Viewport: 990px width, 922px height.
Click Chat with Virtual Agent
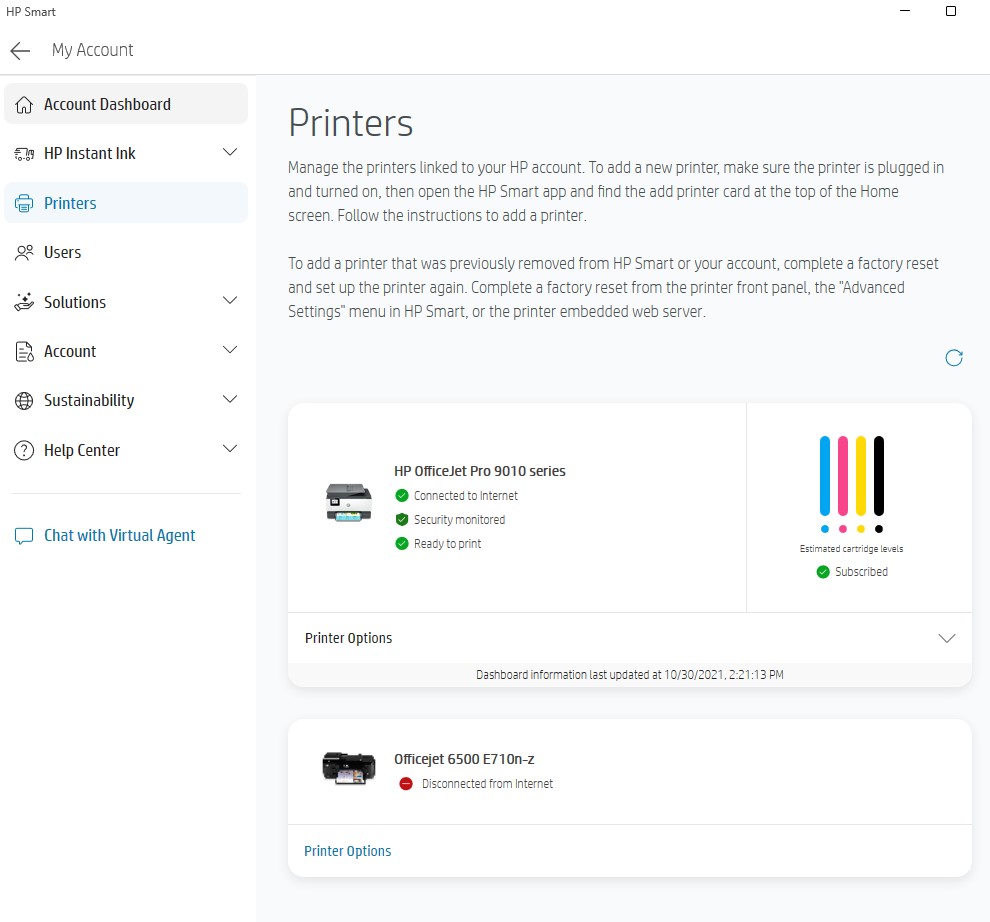click(x=119, y=535)
